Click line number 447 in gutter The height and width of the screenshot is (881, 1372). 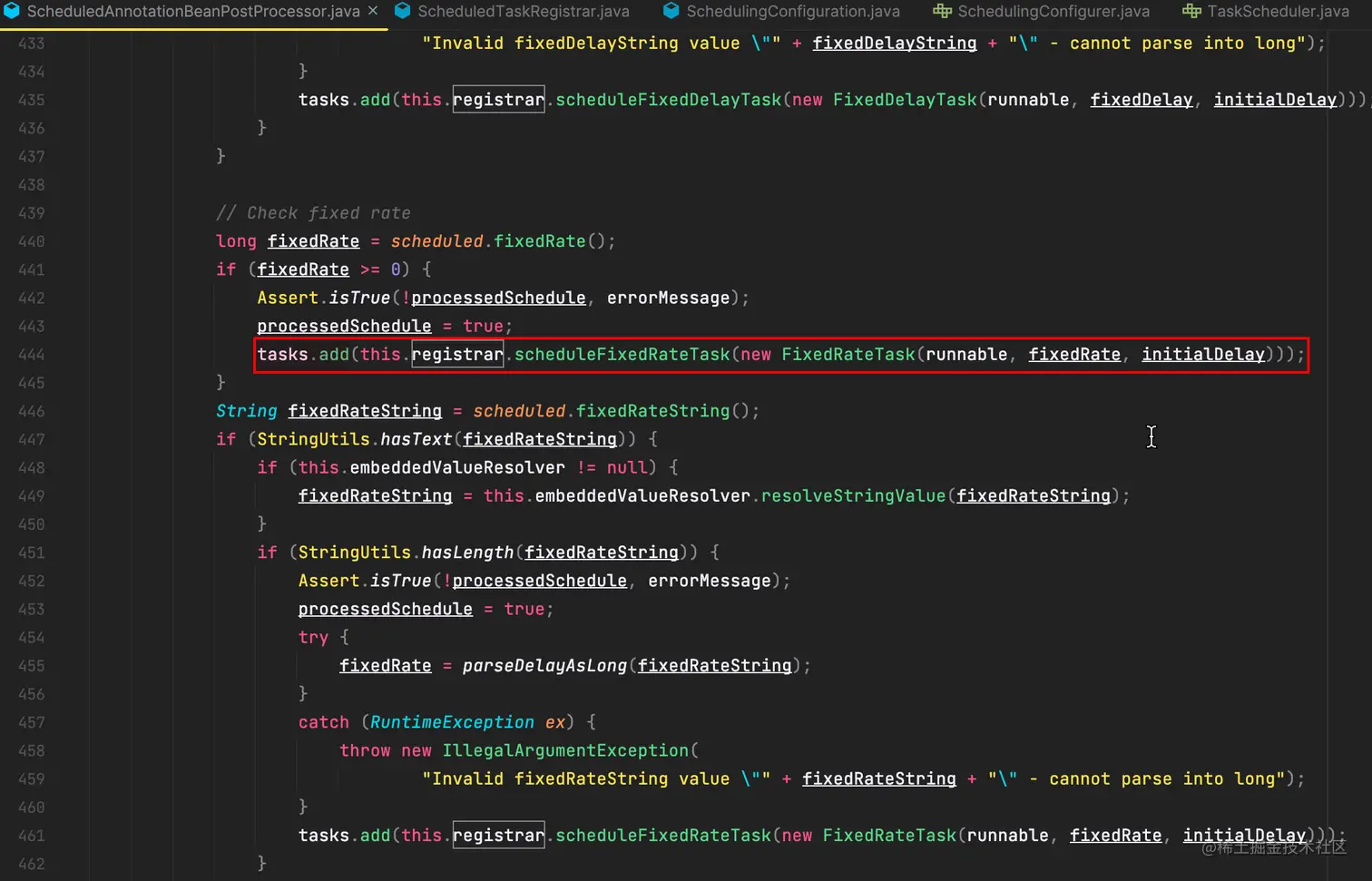pyautogui.click(x=31, y=439)
